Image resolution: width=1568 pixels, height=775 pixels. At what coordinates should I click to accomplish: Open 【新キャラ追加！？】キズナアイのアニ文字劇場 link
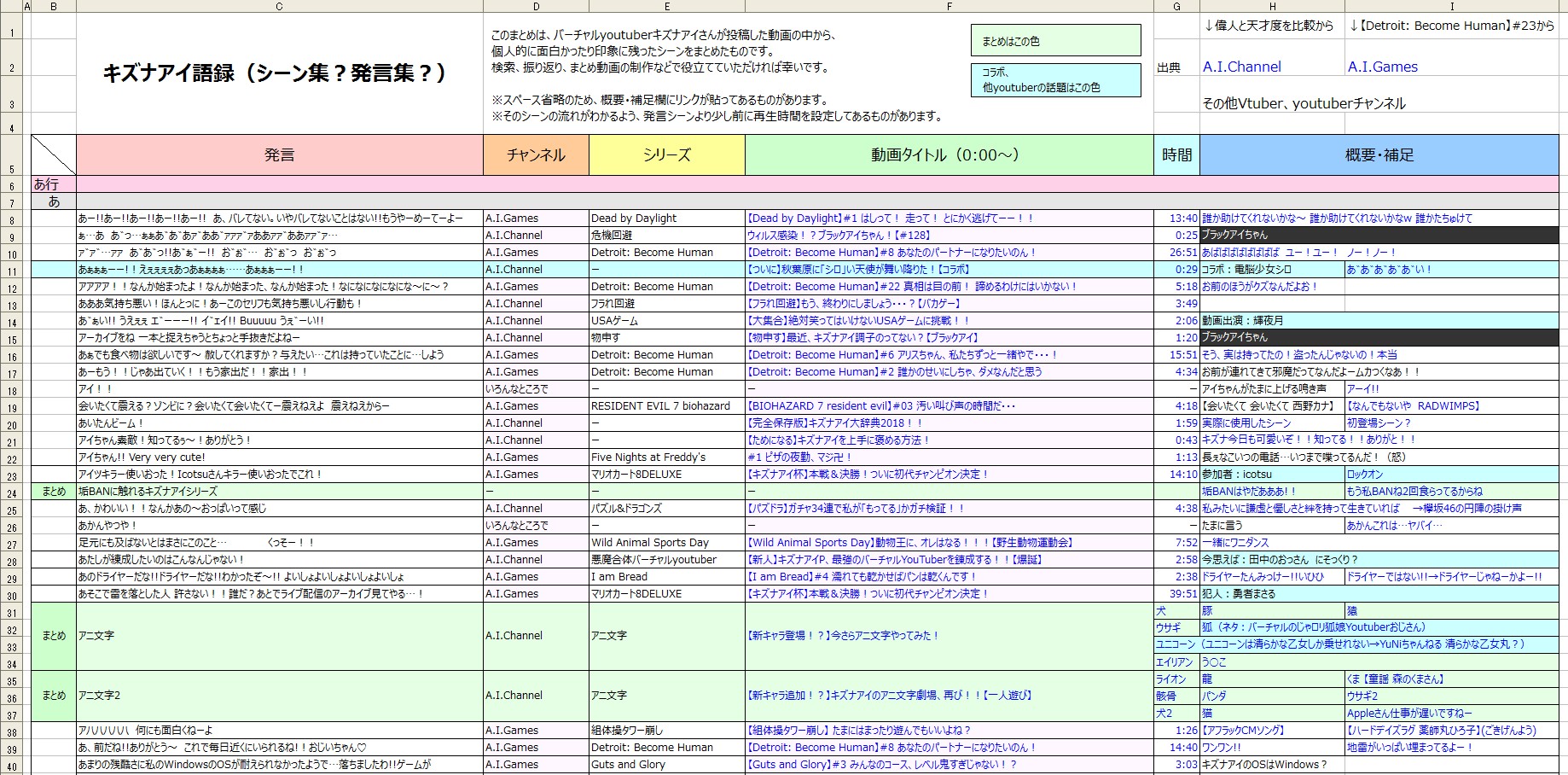(889, 696)
